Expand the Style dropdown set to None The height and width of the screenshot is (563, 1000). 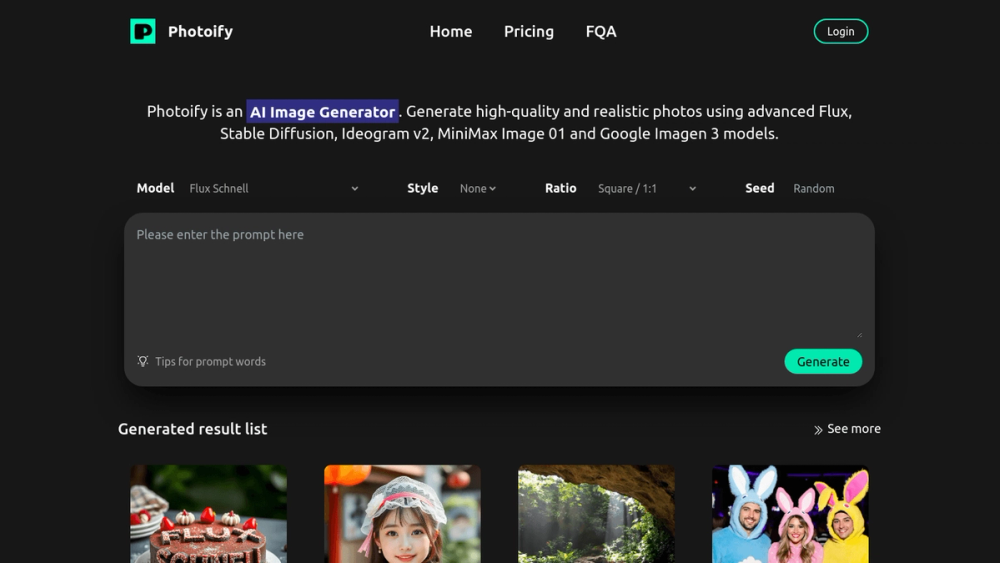tap(478, 189)
